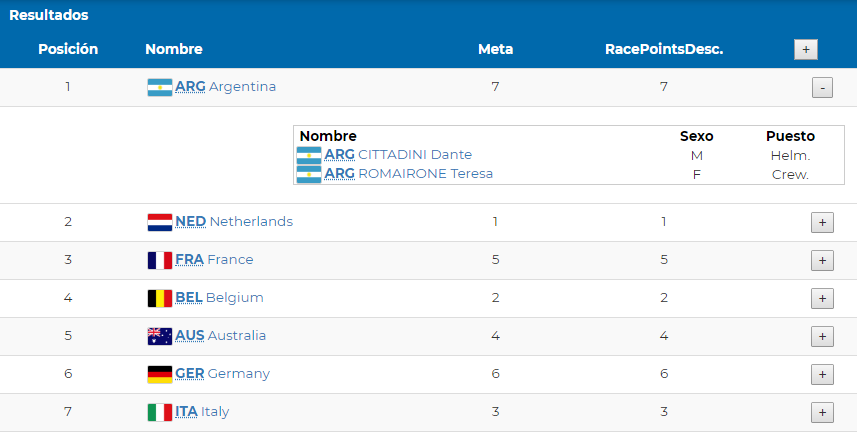Sort by Posición column header
The height and width of the screenshot is (436, 857).
click(68, 49)
